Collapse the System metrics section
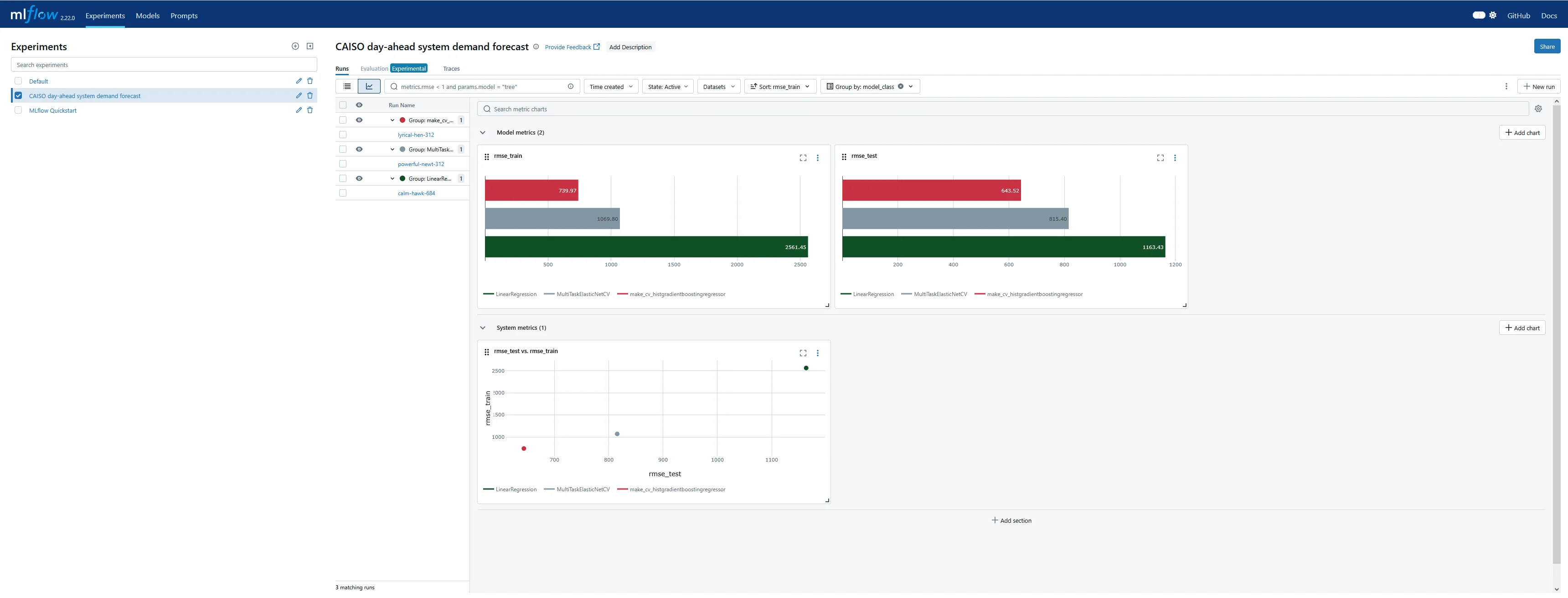The height and width of the screenshot is (598, 1568). coord(483,328)
